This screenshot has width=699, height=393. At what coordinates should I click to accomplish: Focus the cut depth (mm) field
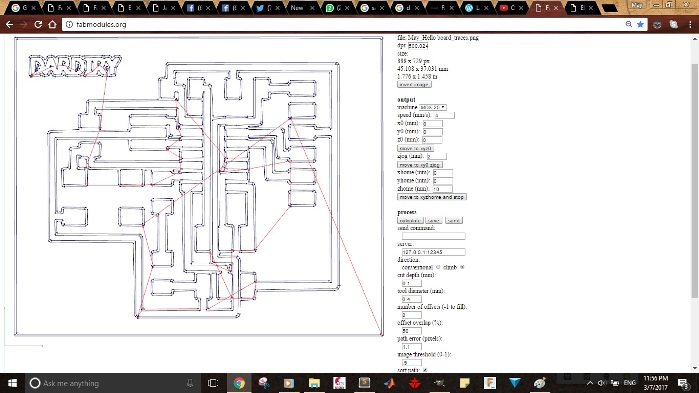tap(411, 283)
